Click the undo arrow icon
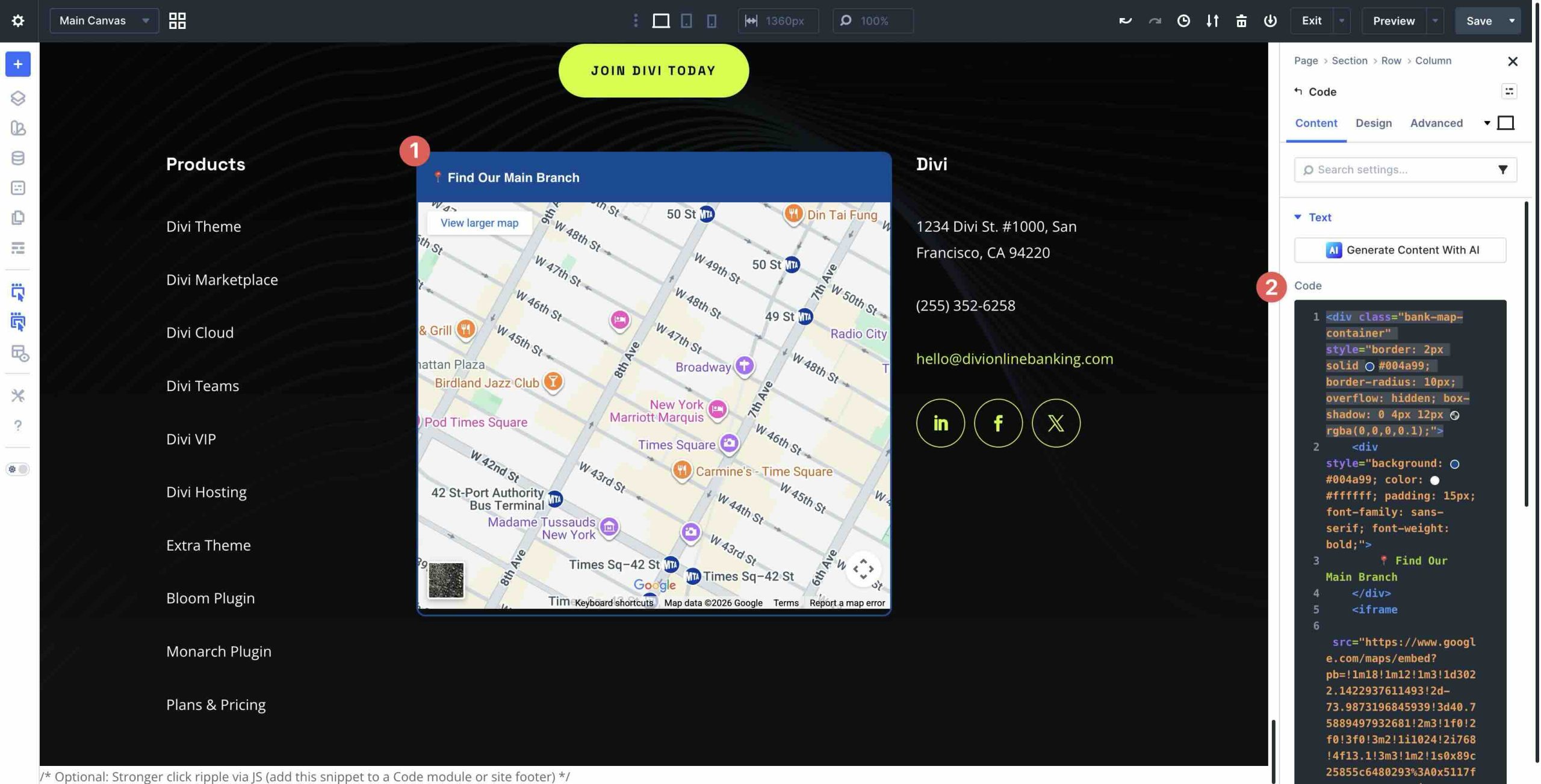Image resolution: width=1541 pixels, height=784 pixels. click(x=1125, y=20)
